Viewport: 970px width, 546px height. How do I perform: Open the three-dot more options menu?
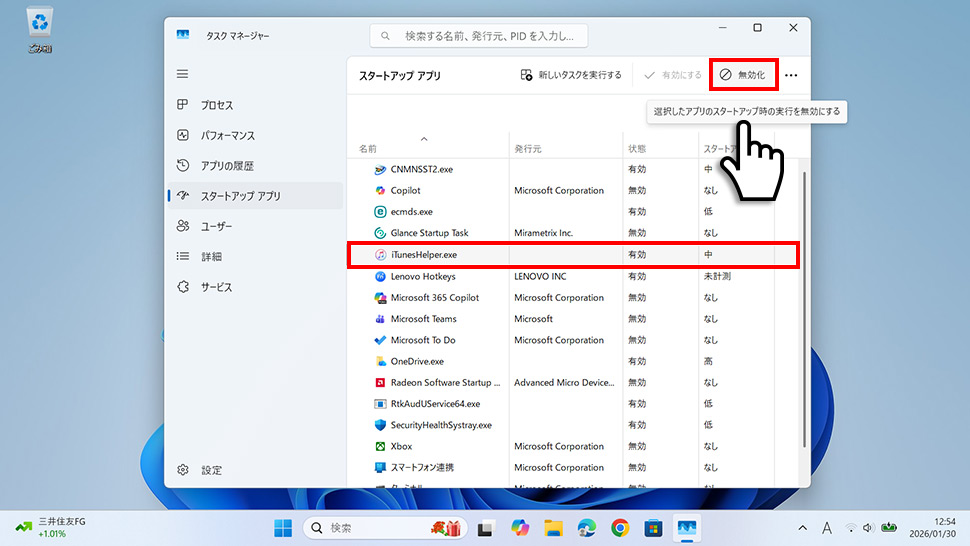tap(791, 75)
